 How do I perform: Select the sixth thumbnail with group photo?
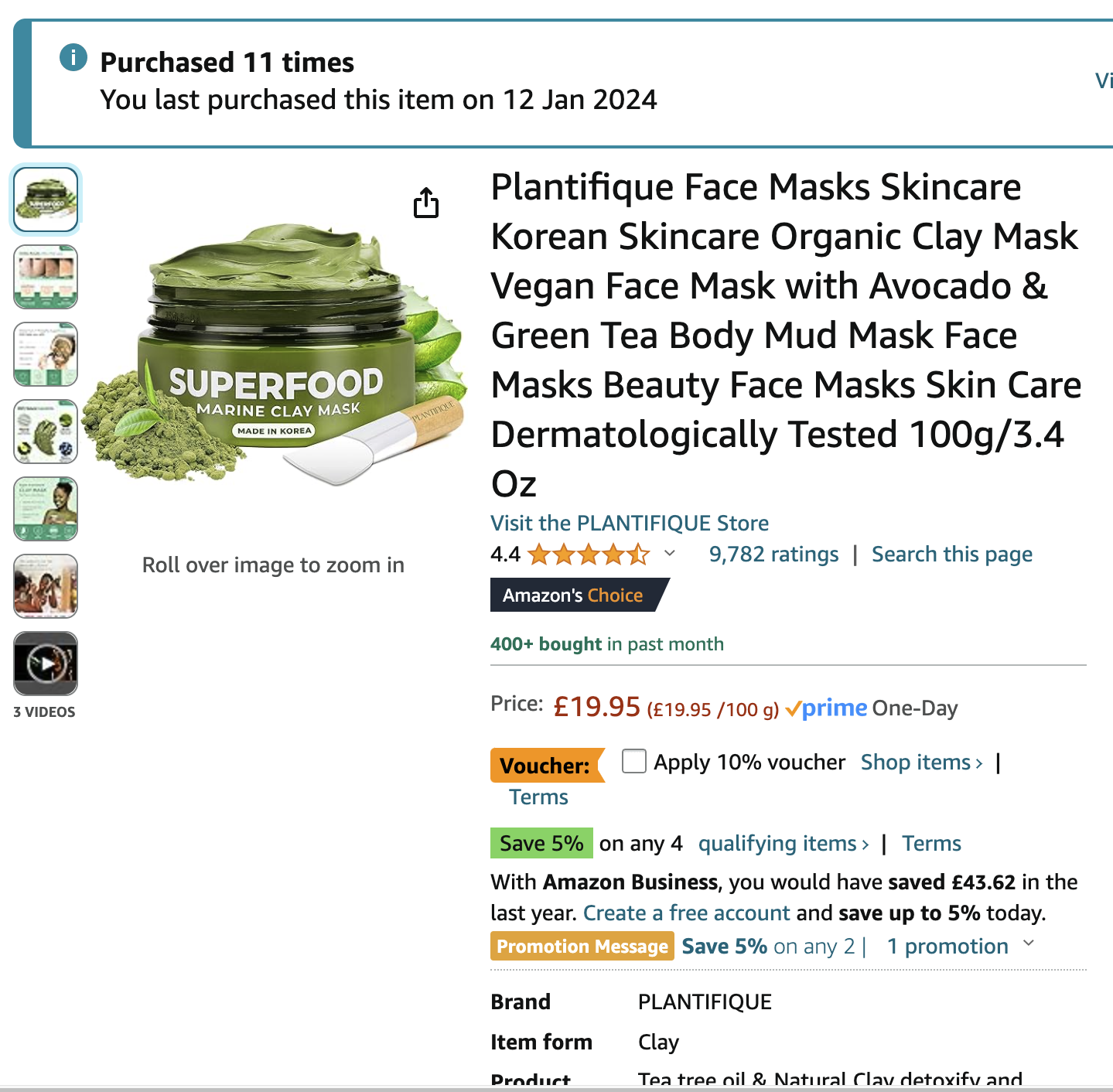coord(46,586)
